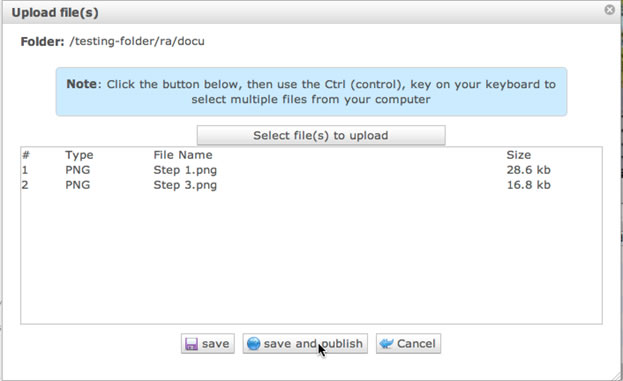Screen dimensions: 623x381
Task: Select the Step 3.png file row
Action: tap(311, 185)
